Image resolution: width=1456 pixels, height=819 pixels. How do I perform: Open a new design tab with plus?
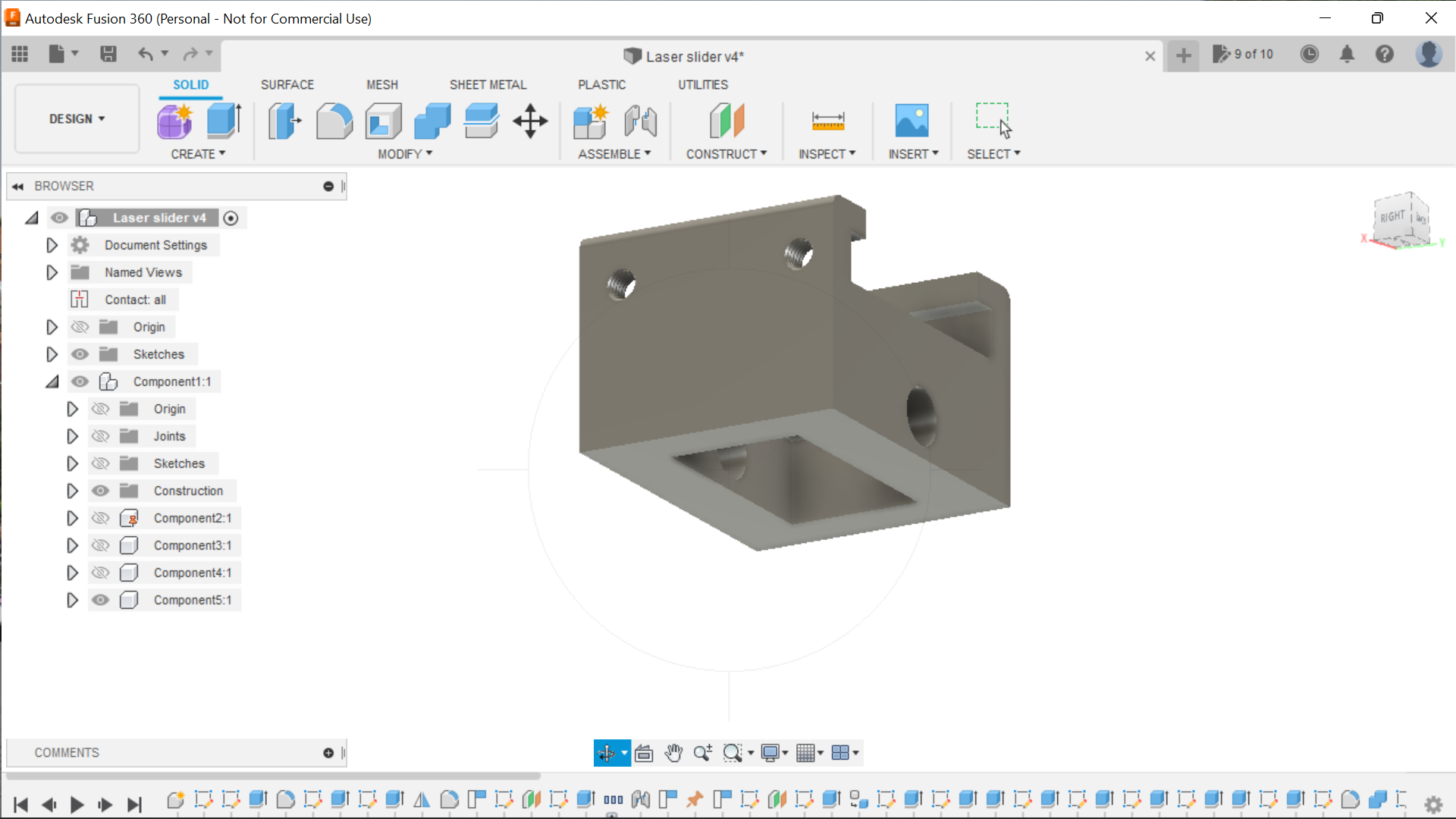[1184, 55]
